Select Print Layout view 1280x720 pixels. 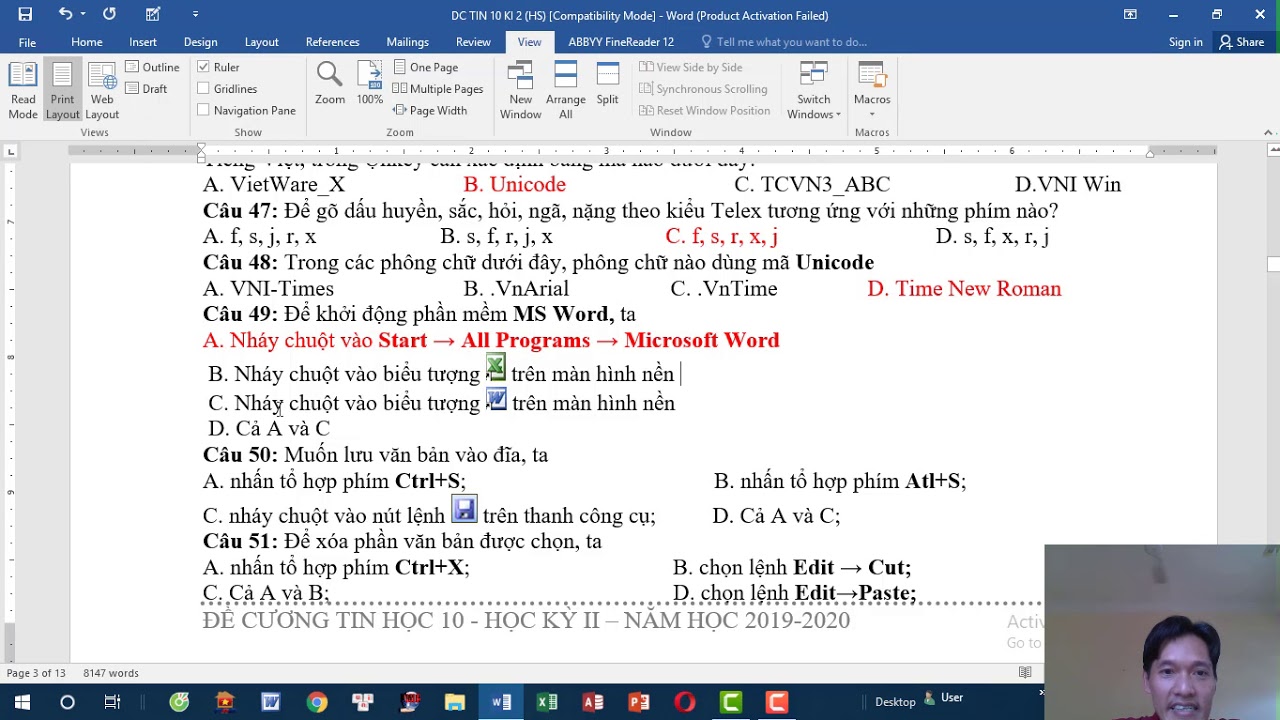62,91
